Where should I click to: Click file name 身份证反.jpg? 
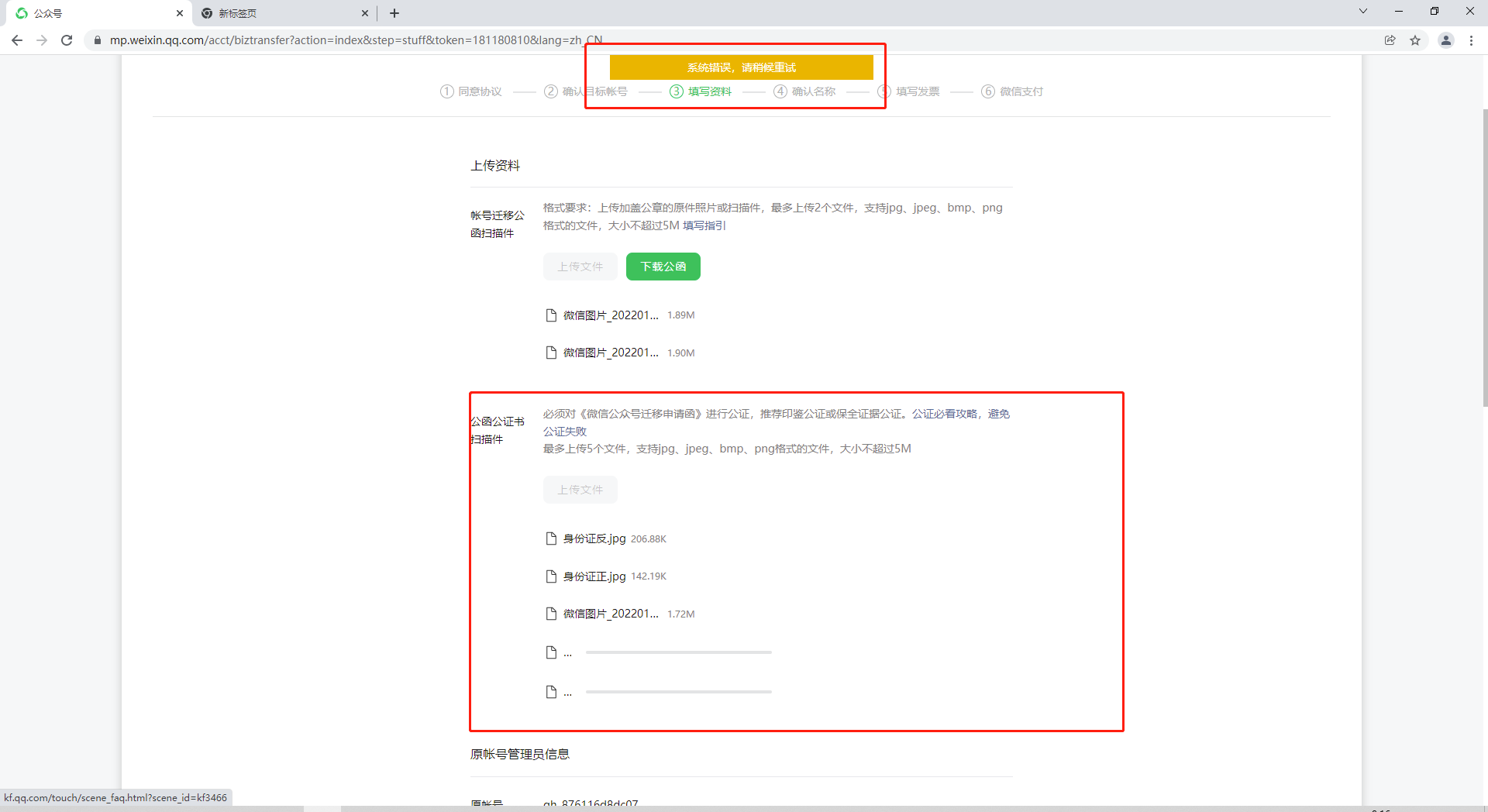tap(594, 538)
